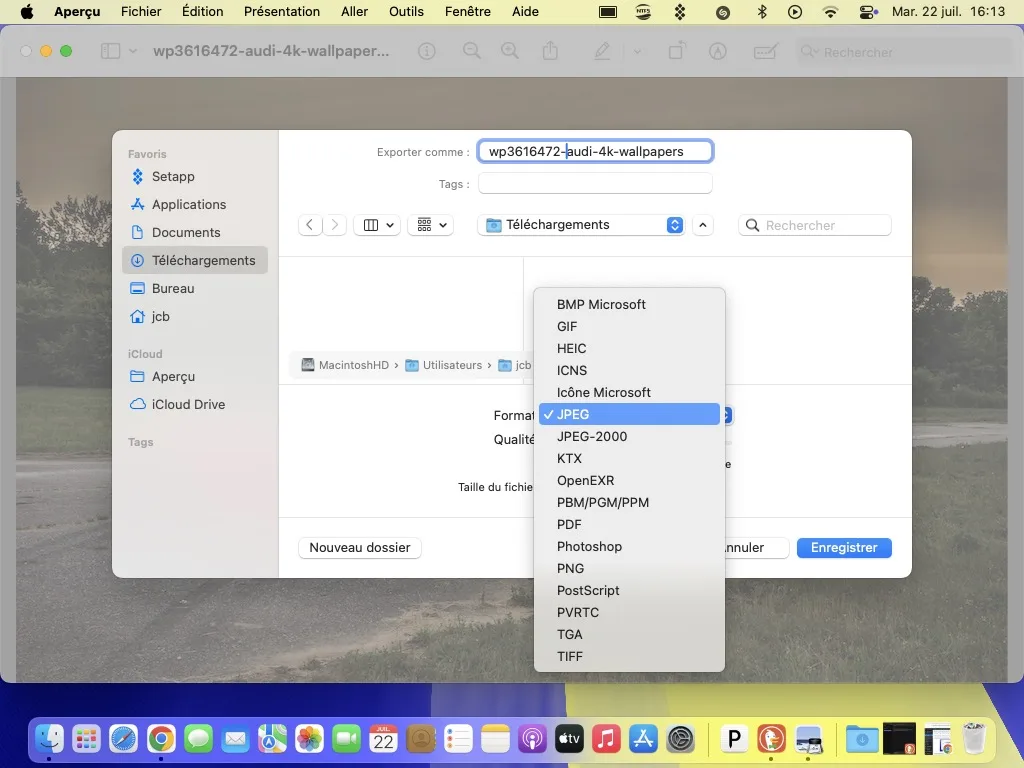Viewport: 1024px width, 768px height.
Task: Launch Safari from the Dock
Action: pyautogui.click(x=123, y=739)
